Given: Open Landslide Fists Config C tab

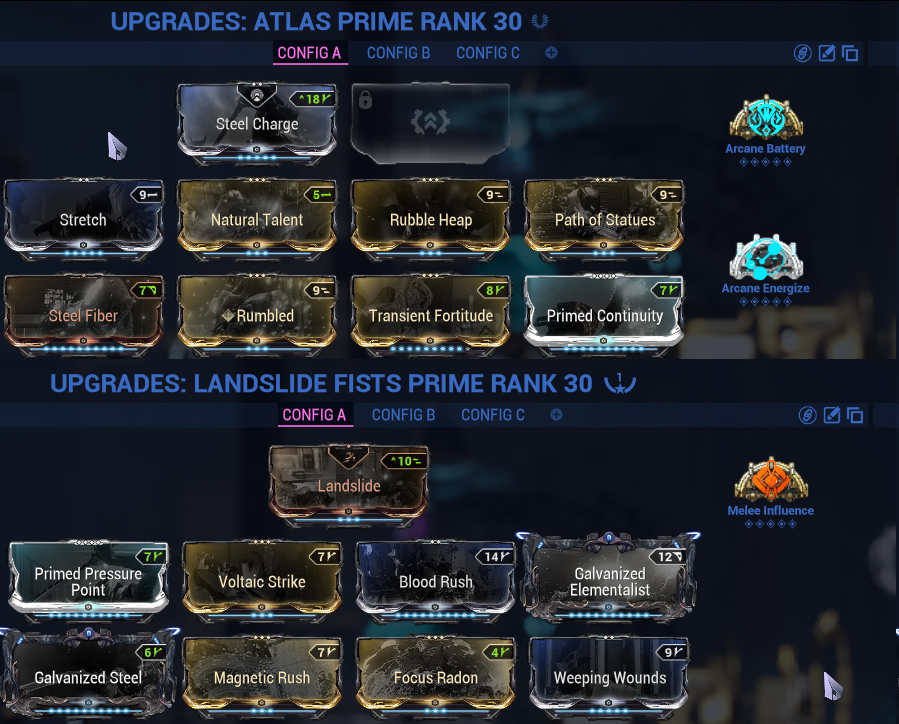Looking at the screenshot, I should click(493, 415).
